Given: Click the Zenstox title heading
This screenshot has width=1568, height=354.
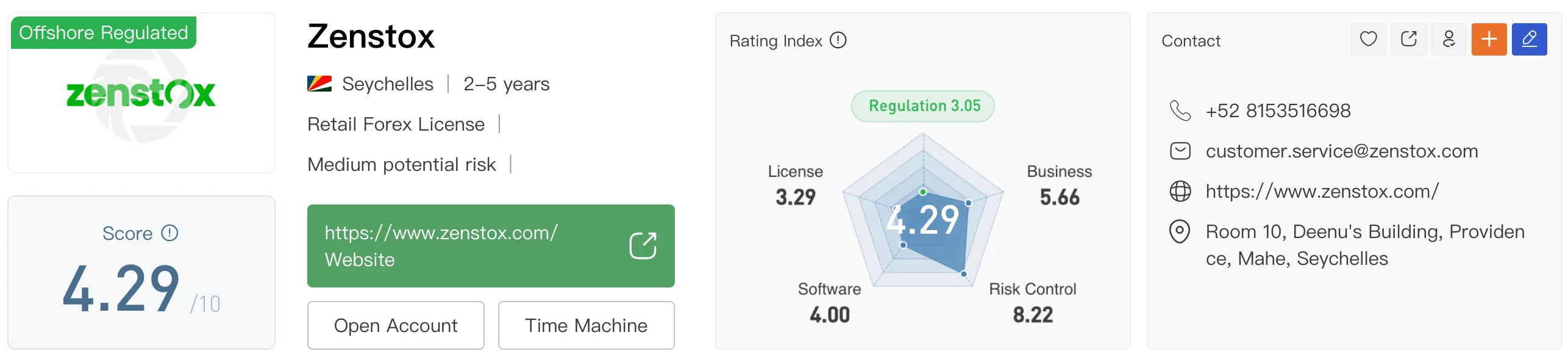Looking at the screenshot, I should (x=371, y=36).
